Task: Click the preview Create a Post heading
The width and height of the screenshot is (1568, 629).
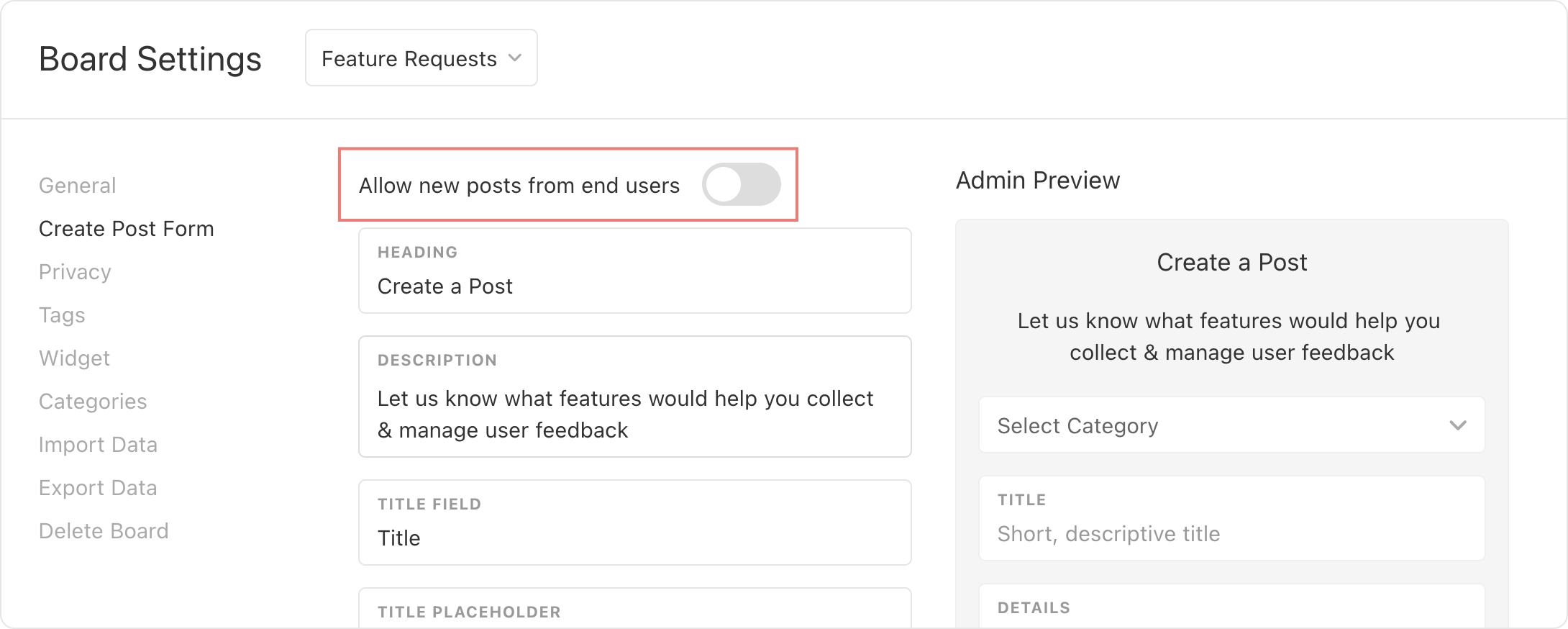Action: 1231,262
